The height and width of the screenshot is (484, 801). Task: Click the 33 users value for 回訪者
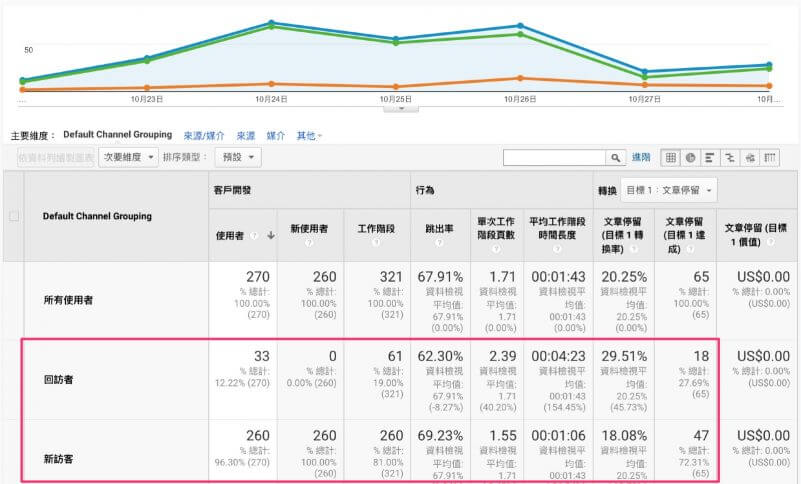coord(261,356)
